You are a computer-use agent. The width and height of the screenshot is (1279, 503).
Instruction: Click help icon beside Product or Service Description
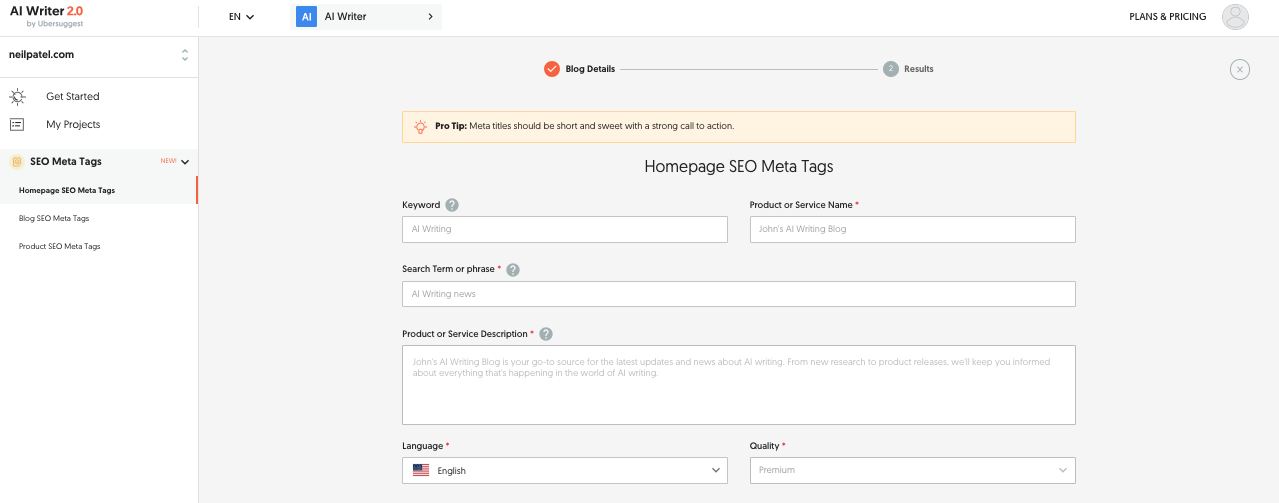point(546,334)
